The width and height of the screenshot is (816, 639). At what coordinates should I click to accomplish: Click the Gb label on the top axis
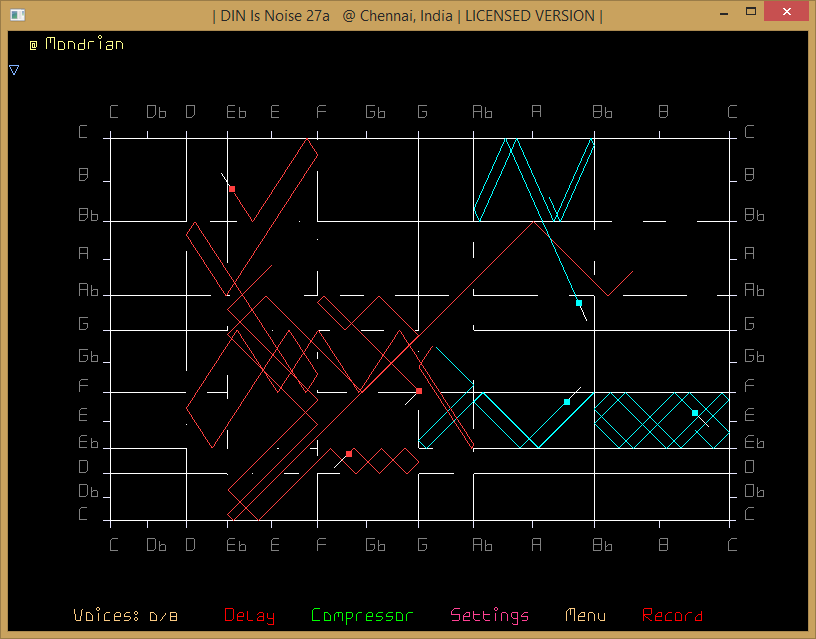click(375, 112)
